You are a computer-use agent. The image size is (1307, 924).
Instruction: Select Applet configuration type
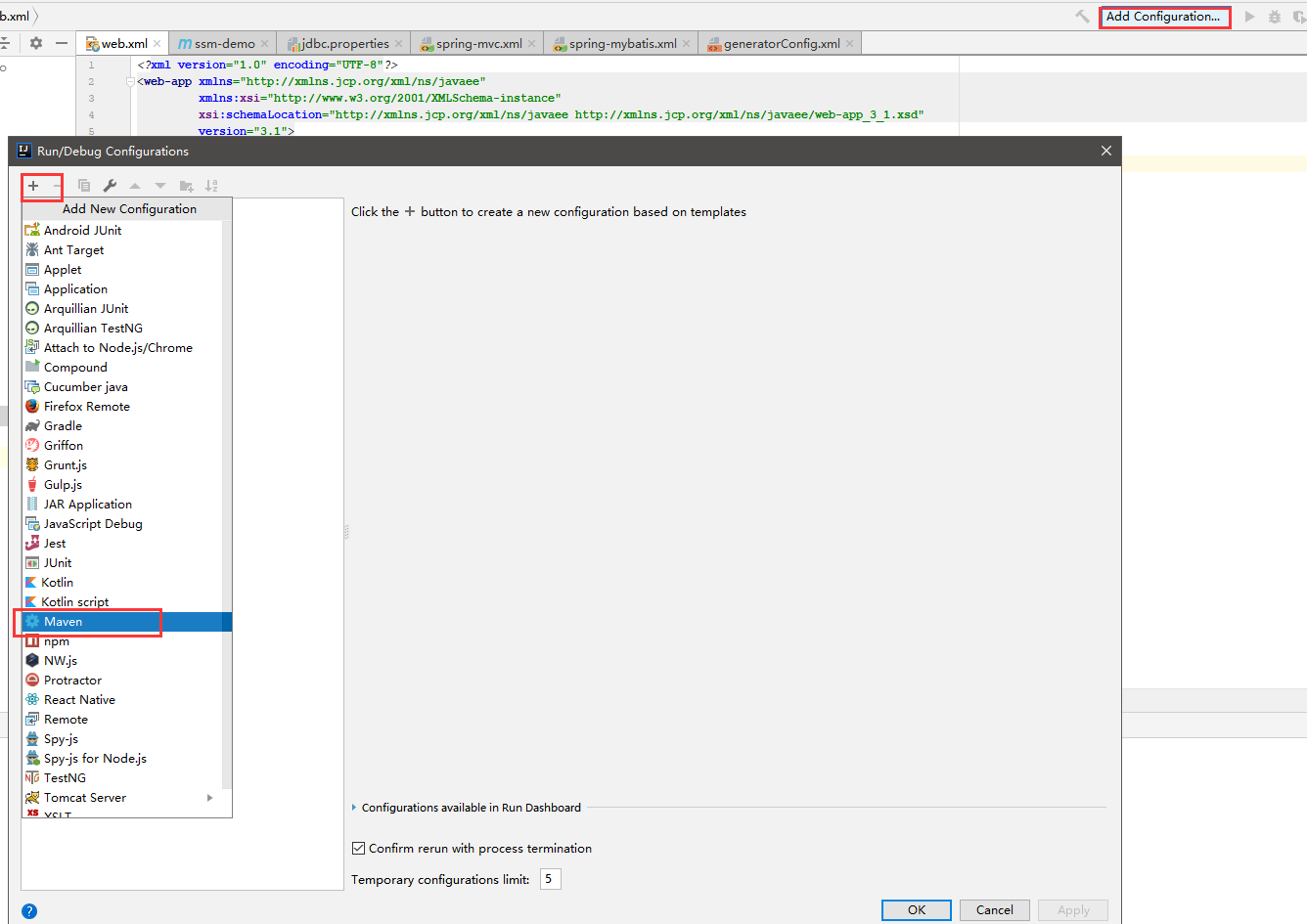coord(122,270)
